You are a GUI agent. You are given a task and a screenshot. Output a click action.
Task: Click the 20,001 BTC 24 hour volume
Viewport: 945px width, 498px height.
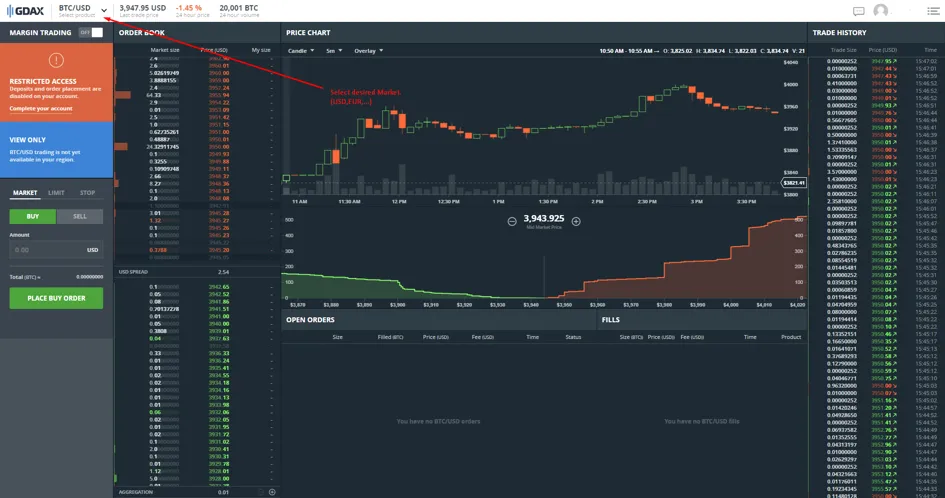pyautogui.click(x=239, y=8)
